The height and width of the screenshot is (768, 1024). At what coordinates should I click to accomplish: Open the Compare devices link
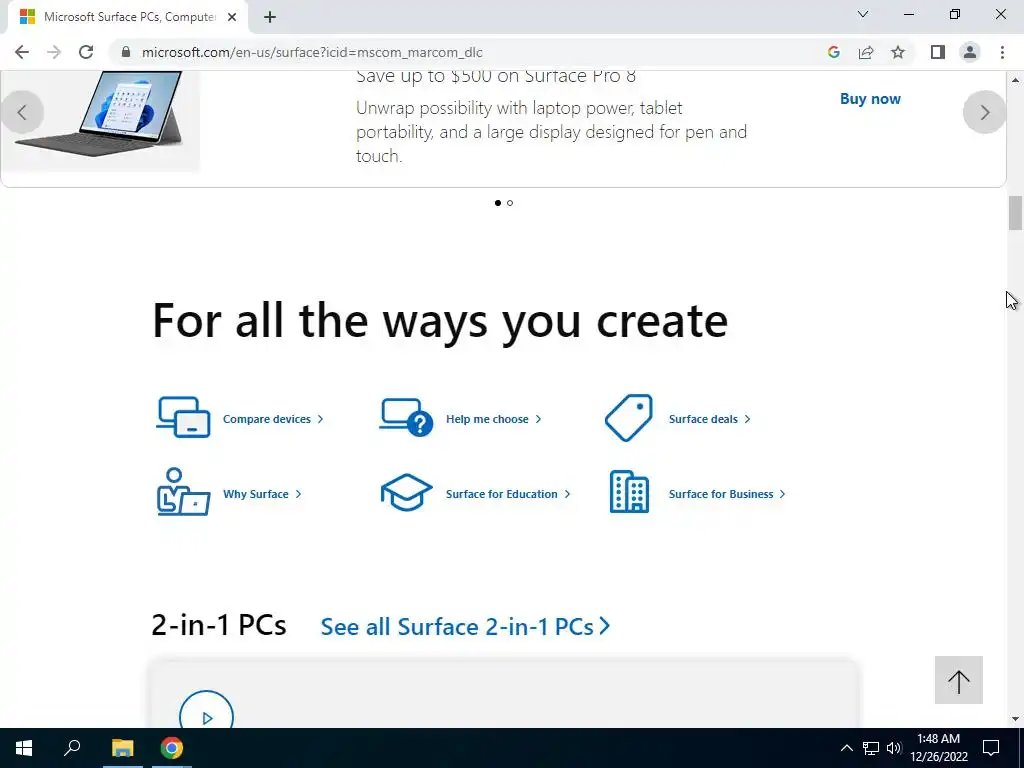[x=273, y=419]
